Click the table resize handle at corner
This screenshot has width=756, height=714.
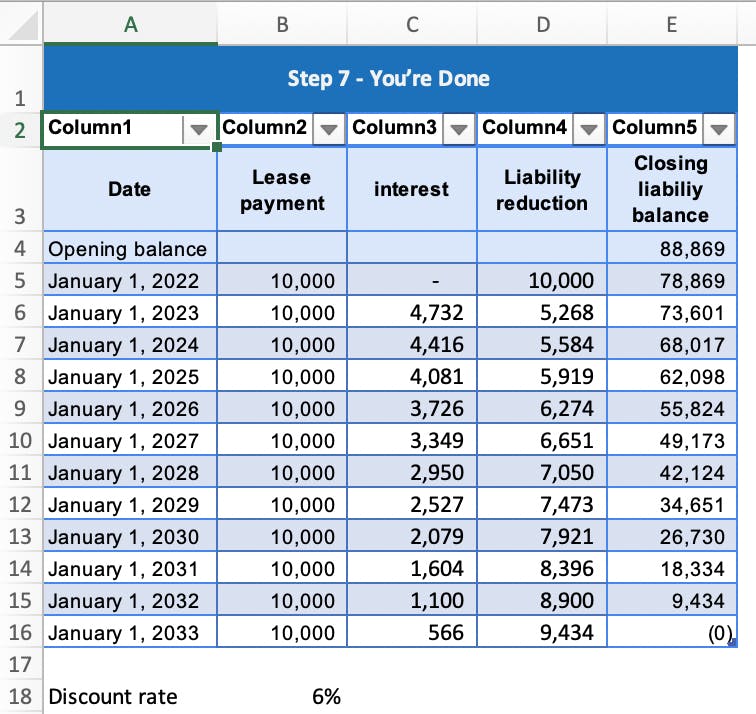[x=733, y=643]
